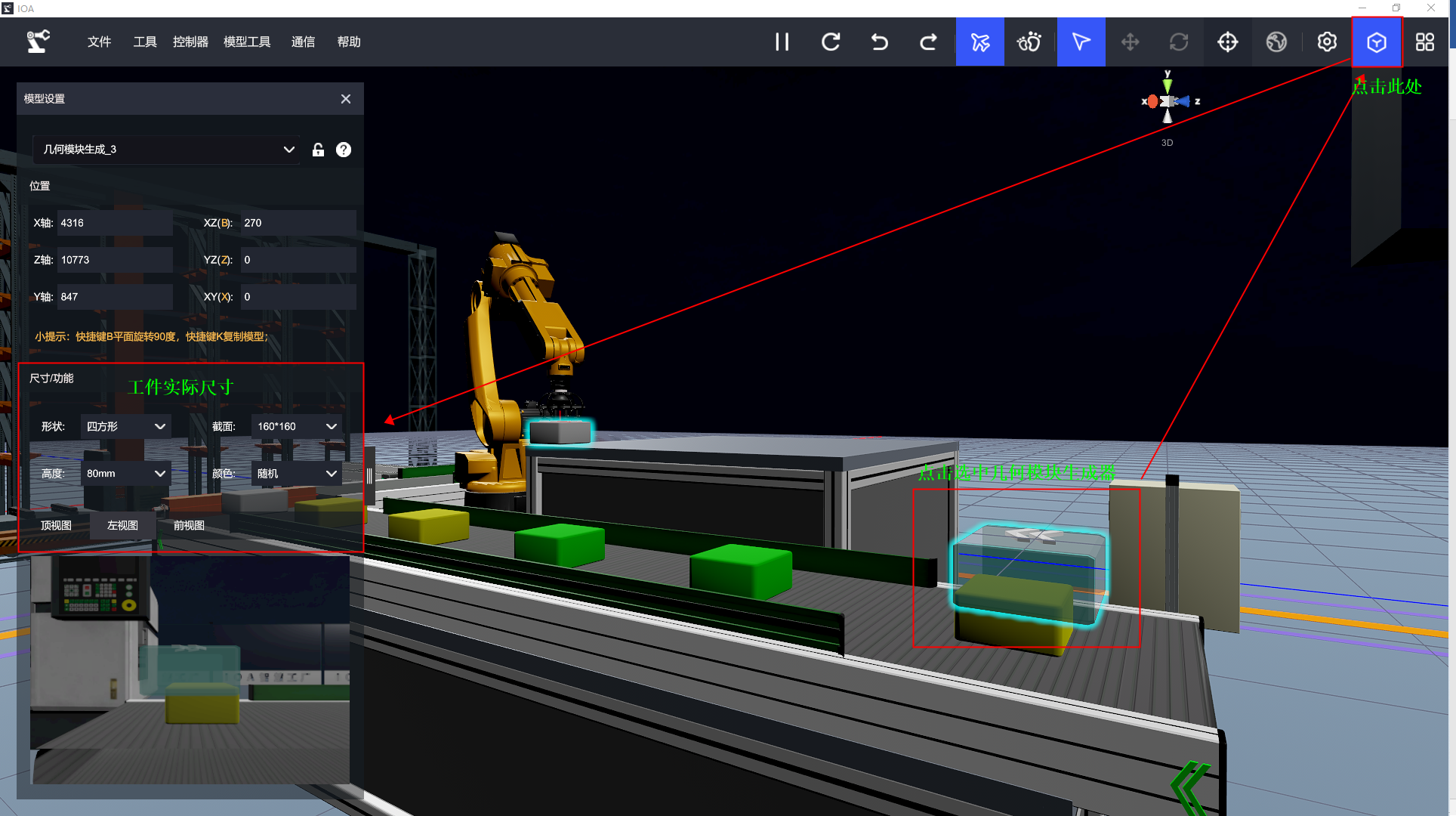Viewport: 1456px width, 816px height.
Task: Select the yellow robot arm
Action: point(521,363)
